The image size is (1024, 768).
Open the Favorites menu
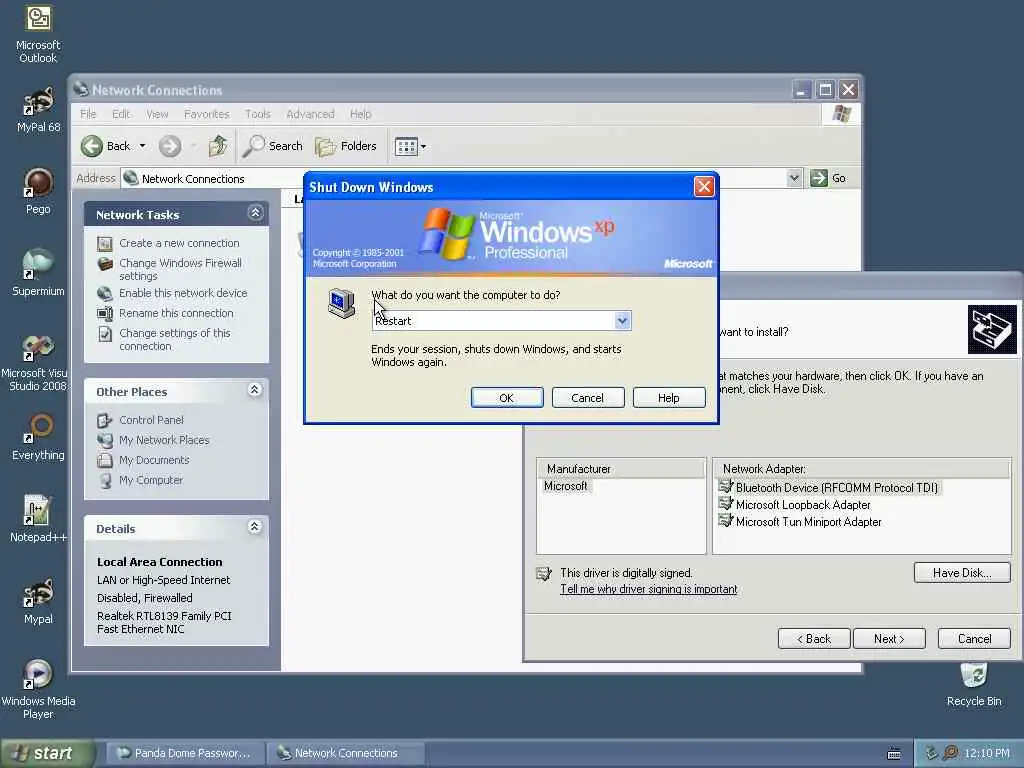206,114
